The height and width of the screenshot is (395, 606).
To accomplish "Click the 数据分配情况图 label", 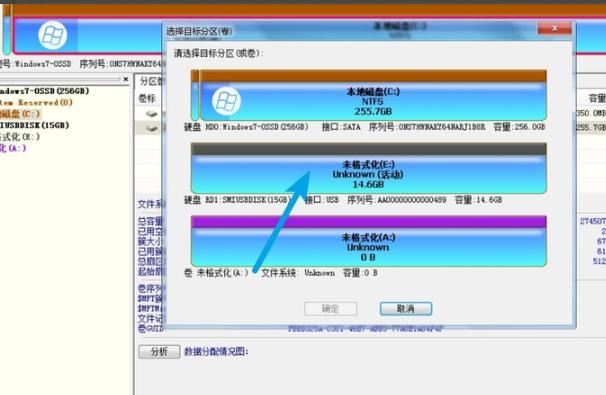I will pos(216,352).
